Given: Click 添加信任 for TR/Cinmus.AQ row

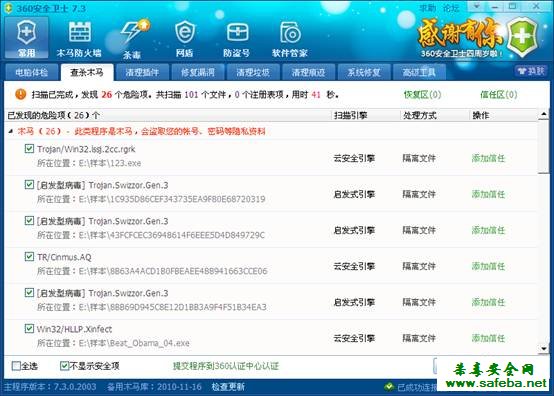Looking at the screenshot, I should (488, 266).
